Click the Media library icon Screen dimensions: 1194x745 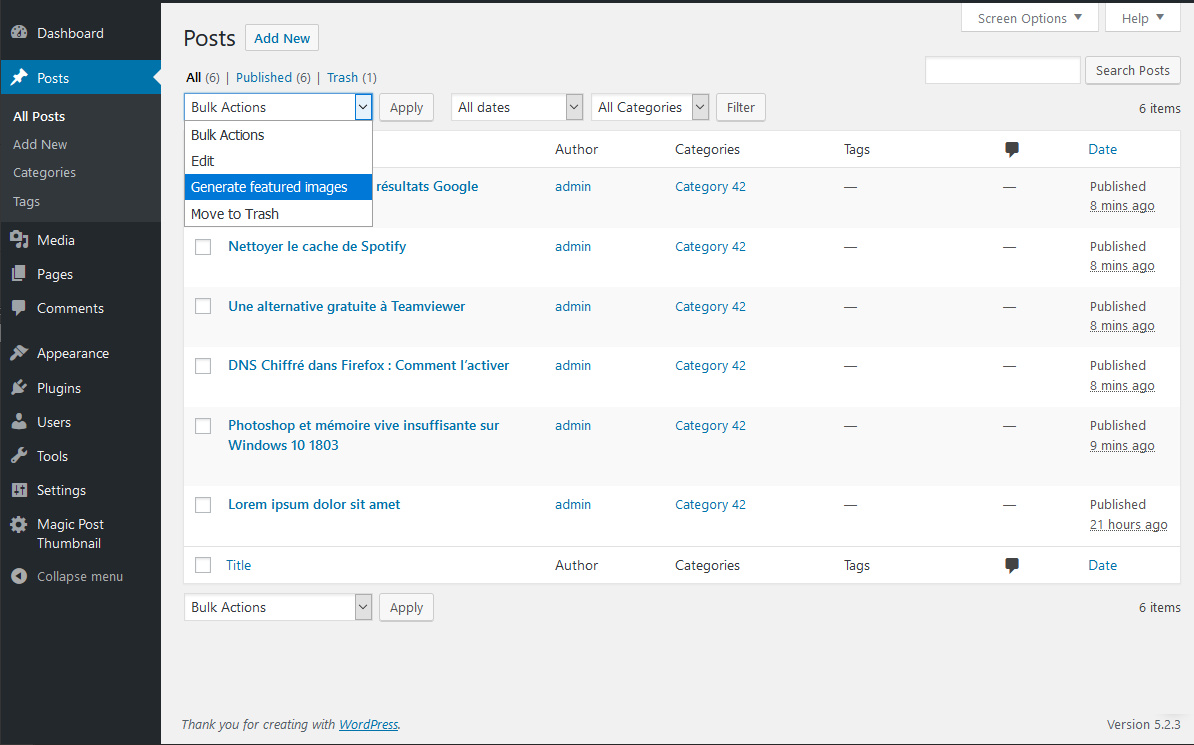click(x=19, y=240)
